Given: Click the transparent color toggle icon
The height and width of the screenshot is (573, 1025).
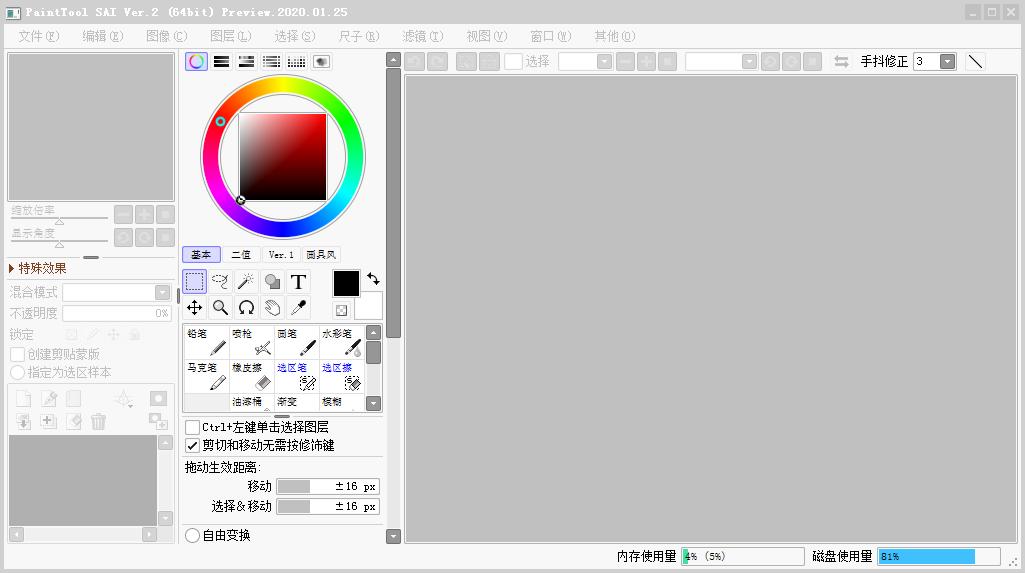Looking at the screenshot, I should [341, 310].
